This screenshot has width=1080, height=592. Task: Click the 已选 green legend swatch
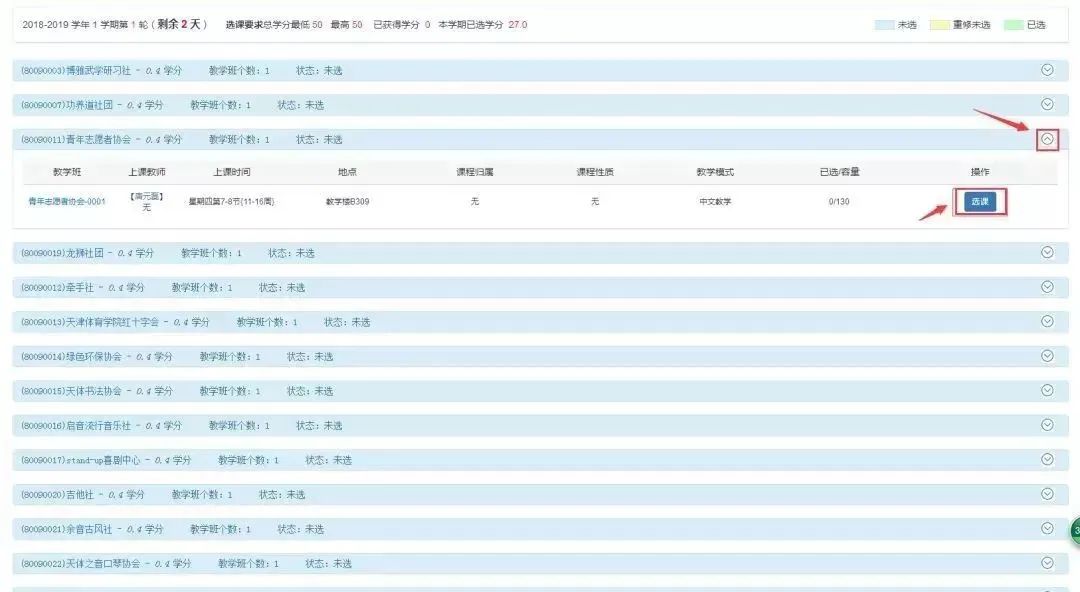(1013, 25)
